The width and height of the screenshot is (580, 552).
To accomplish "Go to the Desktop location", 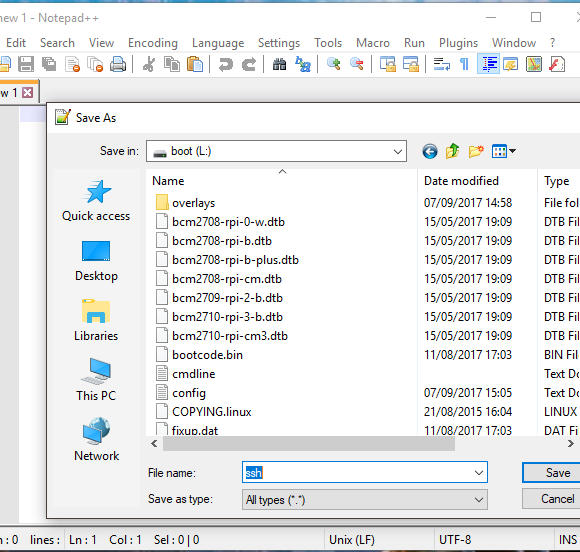I will pyautogui.click(x=96, y=261).
